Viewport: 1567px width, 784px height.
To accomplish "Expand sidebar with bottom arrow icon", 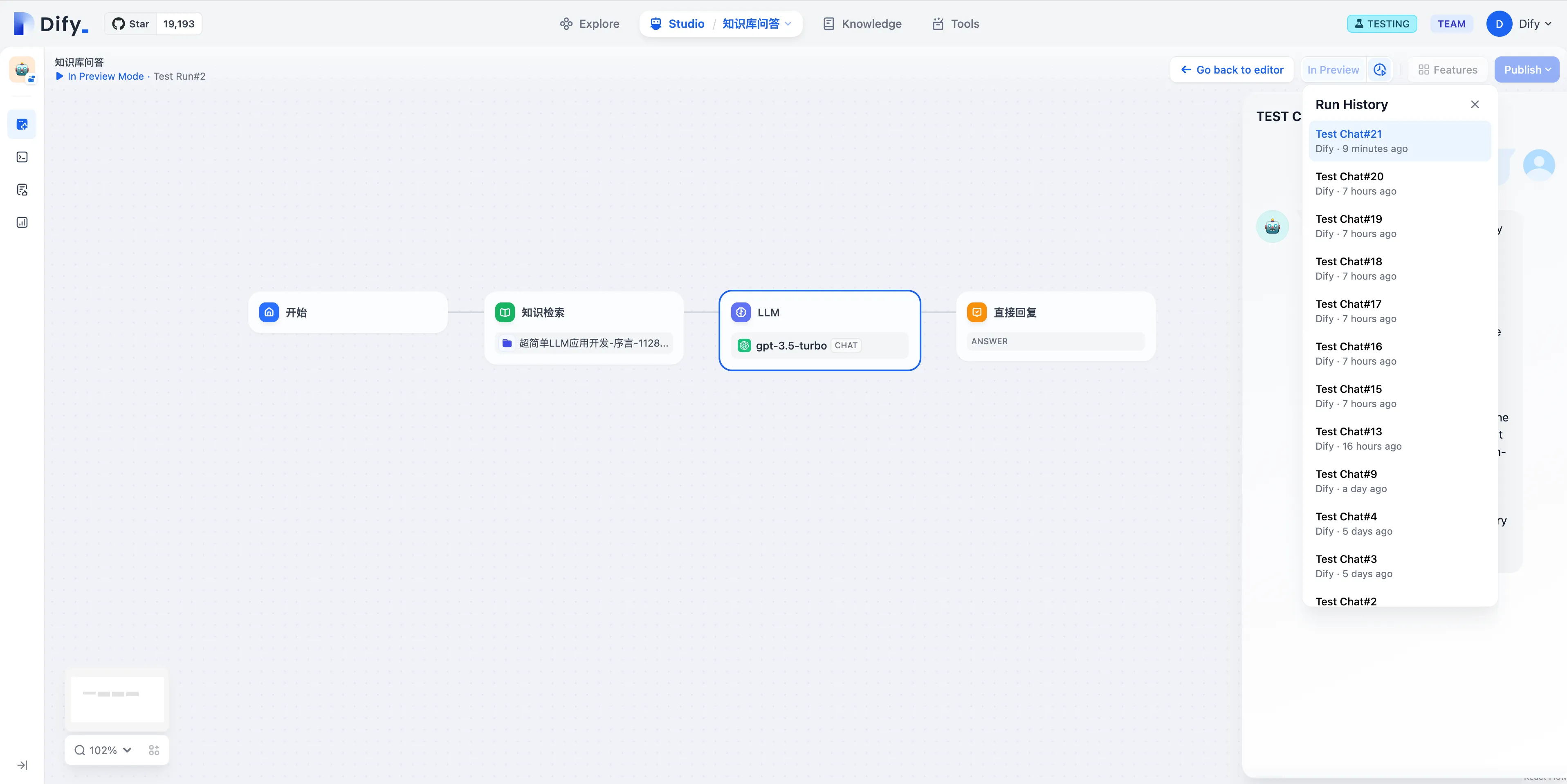I will (22, 765).
